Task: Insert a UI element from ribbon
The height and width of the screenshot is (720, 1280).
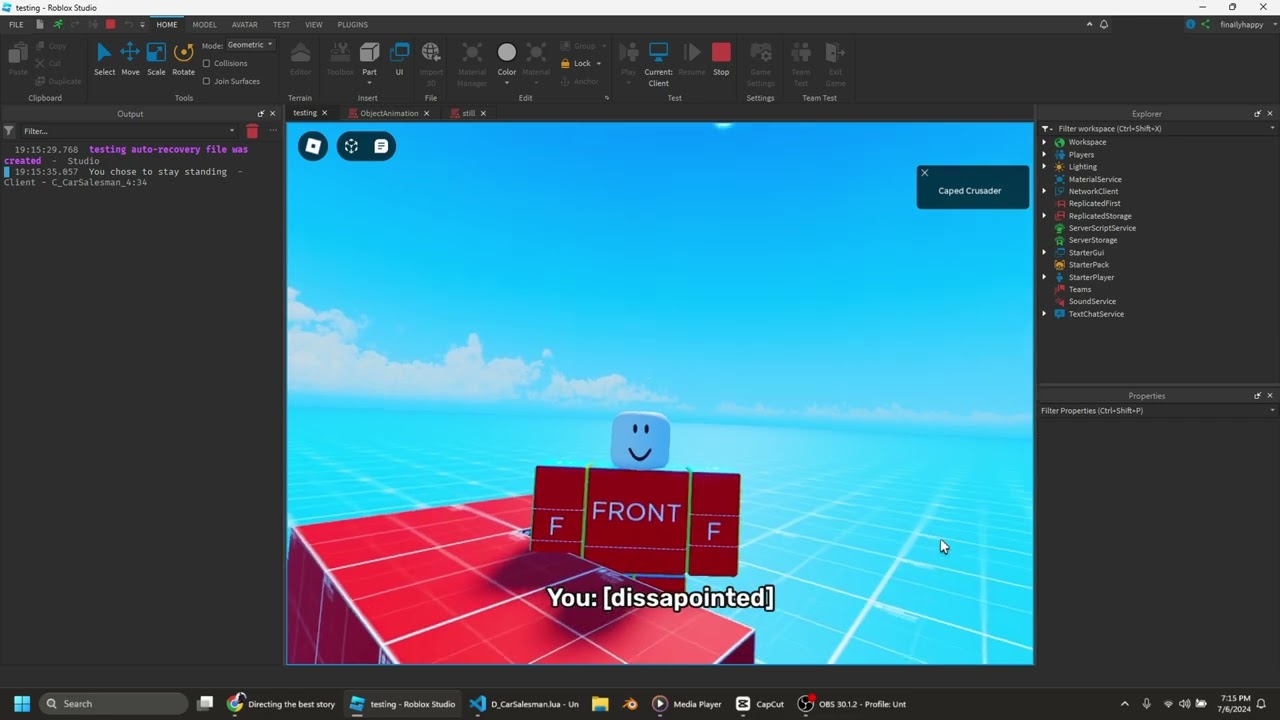Action: [x=399, y=59]
